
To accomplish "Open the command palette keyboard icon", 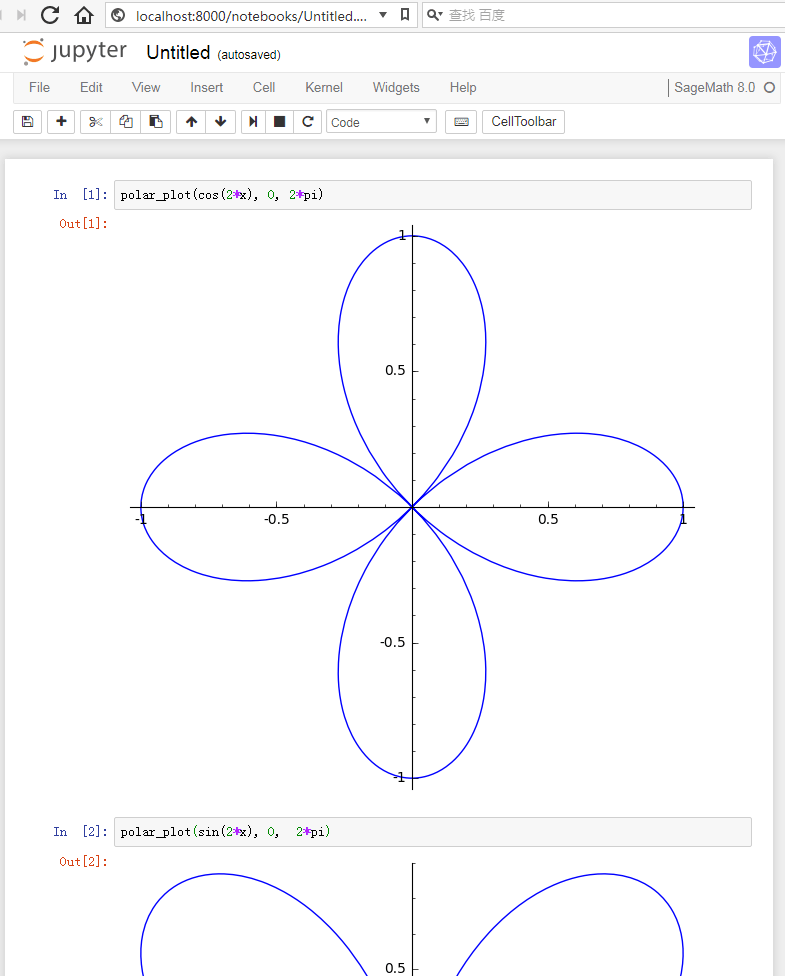I will coord(461,122).
